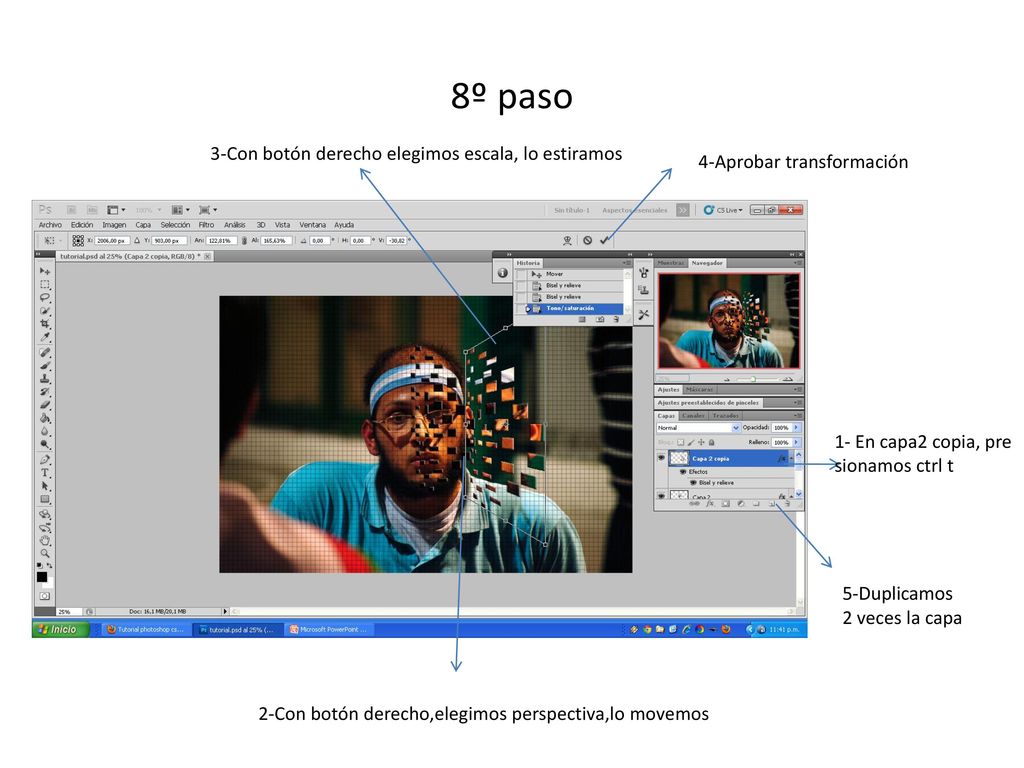Select the Quick Selection tool
The width and height of the screenshot is (1024, 768).
[x=44, y=311]
